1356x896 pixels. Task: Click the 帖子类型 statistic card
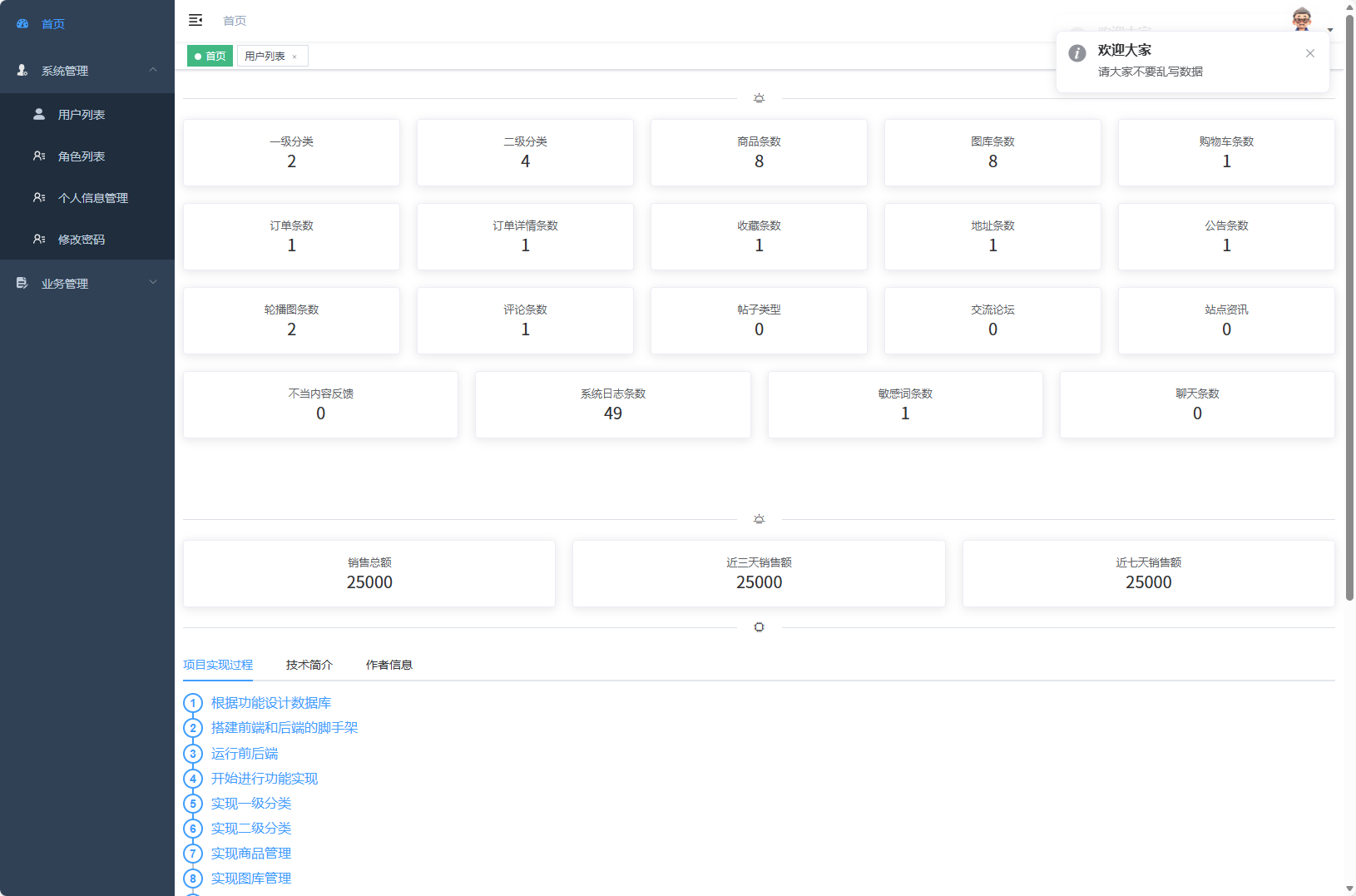point(759,320)
